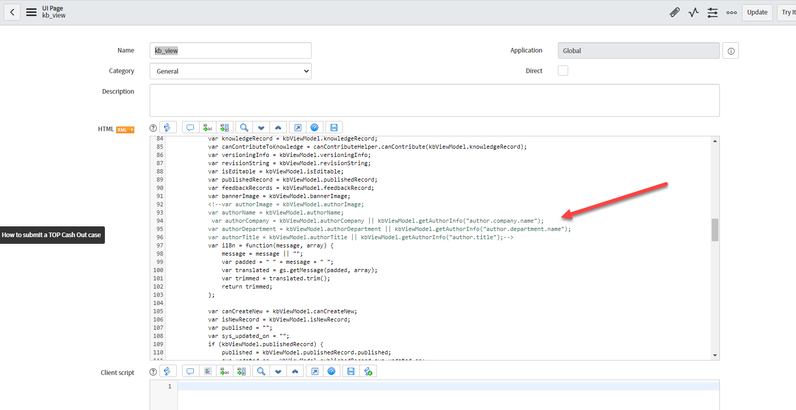Click the "How to submit a TOP Cash Out case" tooltip

[52, 235]
